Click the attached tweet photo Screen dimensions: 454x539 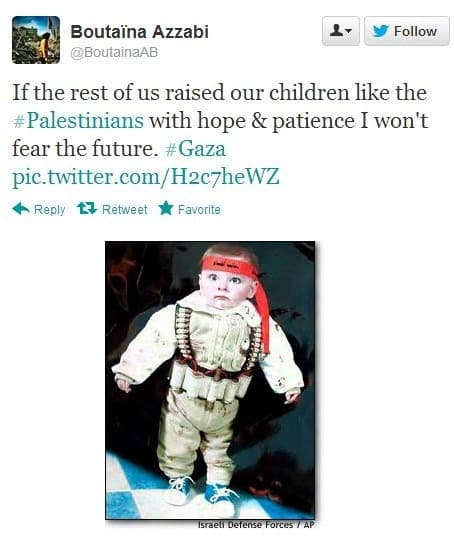(210, 380)
